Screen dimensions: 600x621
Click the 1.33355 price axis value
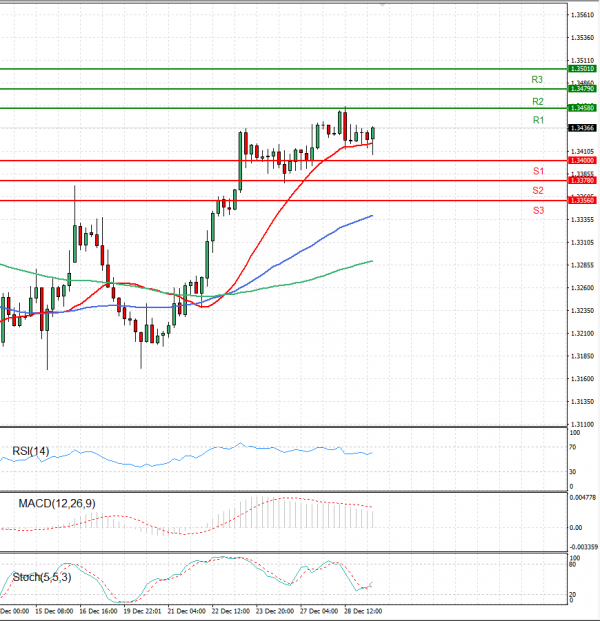click(583, 219)
